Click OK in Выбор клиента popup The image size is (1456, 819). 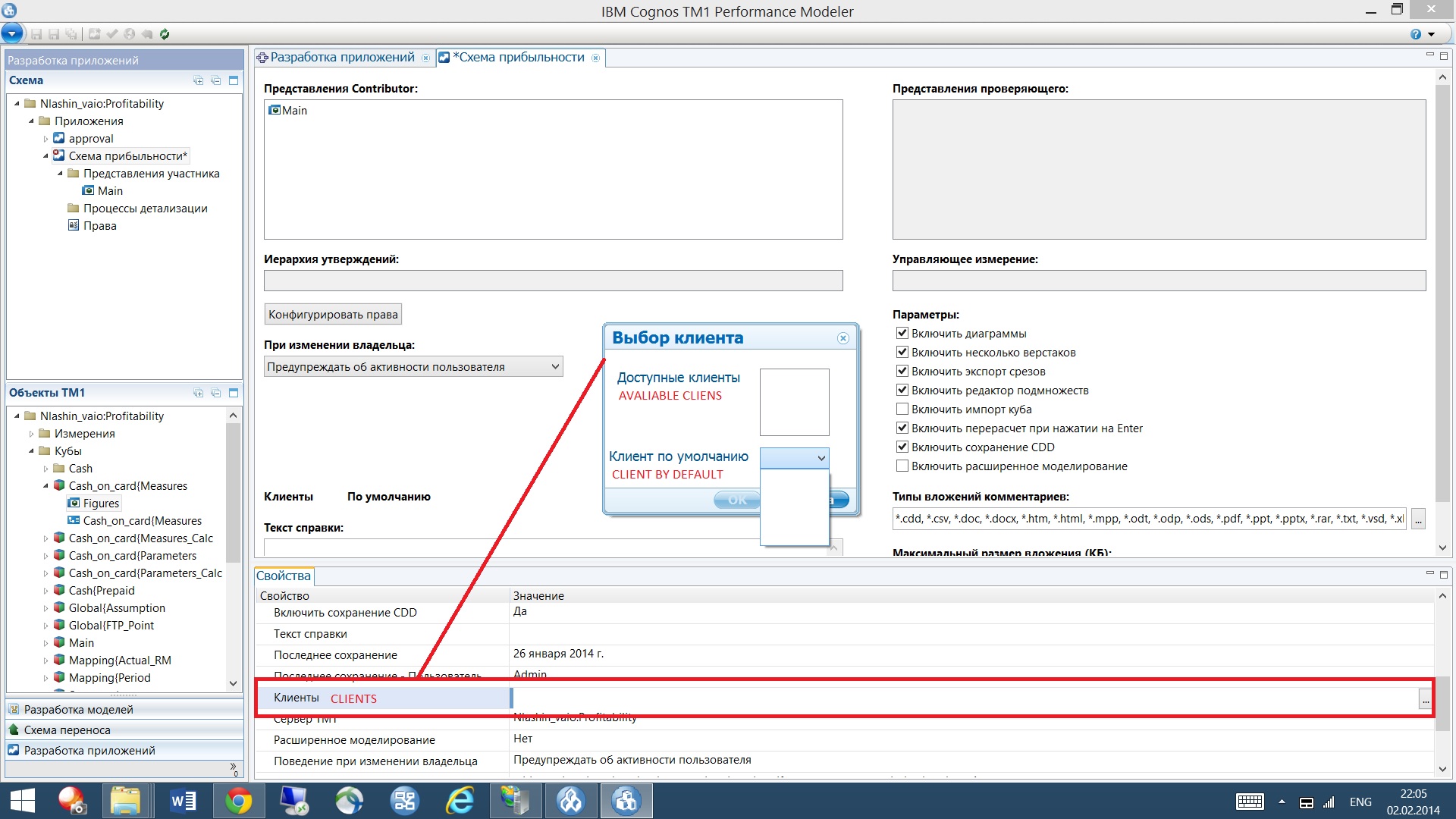737,500
